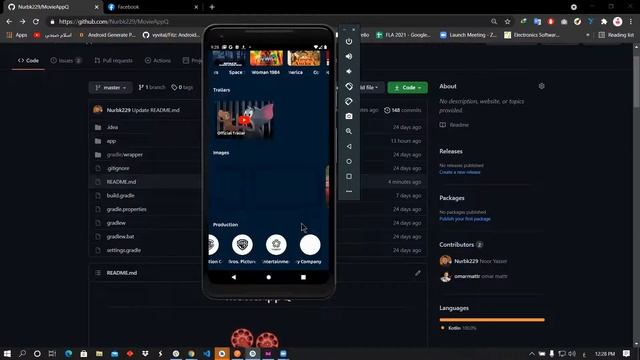This screenshot has width=640, height=360.
Task: Select the repository Code tab
Action: coord(28,60)
